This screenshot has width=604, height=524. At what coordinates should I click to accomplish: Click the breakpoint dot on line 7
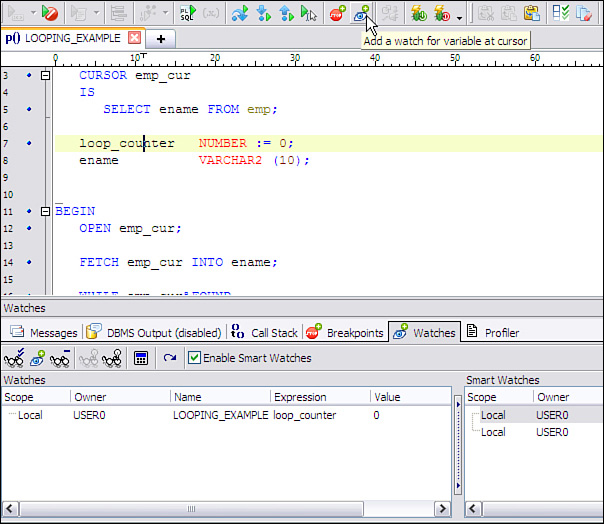click(x=29, y=143)
